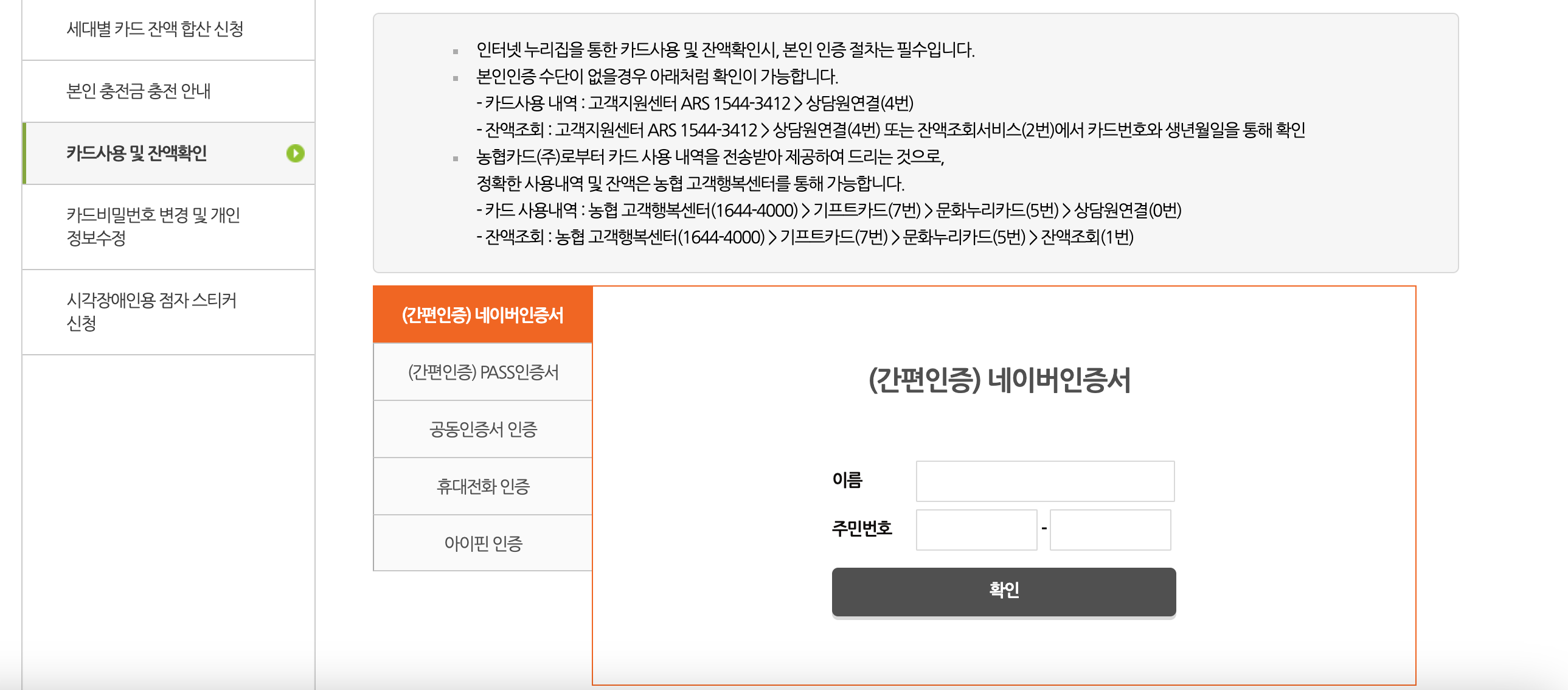The width and height of the screenshot is (1568, 690).
Task: Click the line starting 정확한 사용내역 및 잔액은
Action: coord(690,184)
